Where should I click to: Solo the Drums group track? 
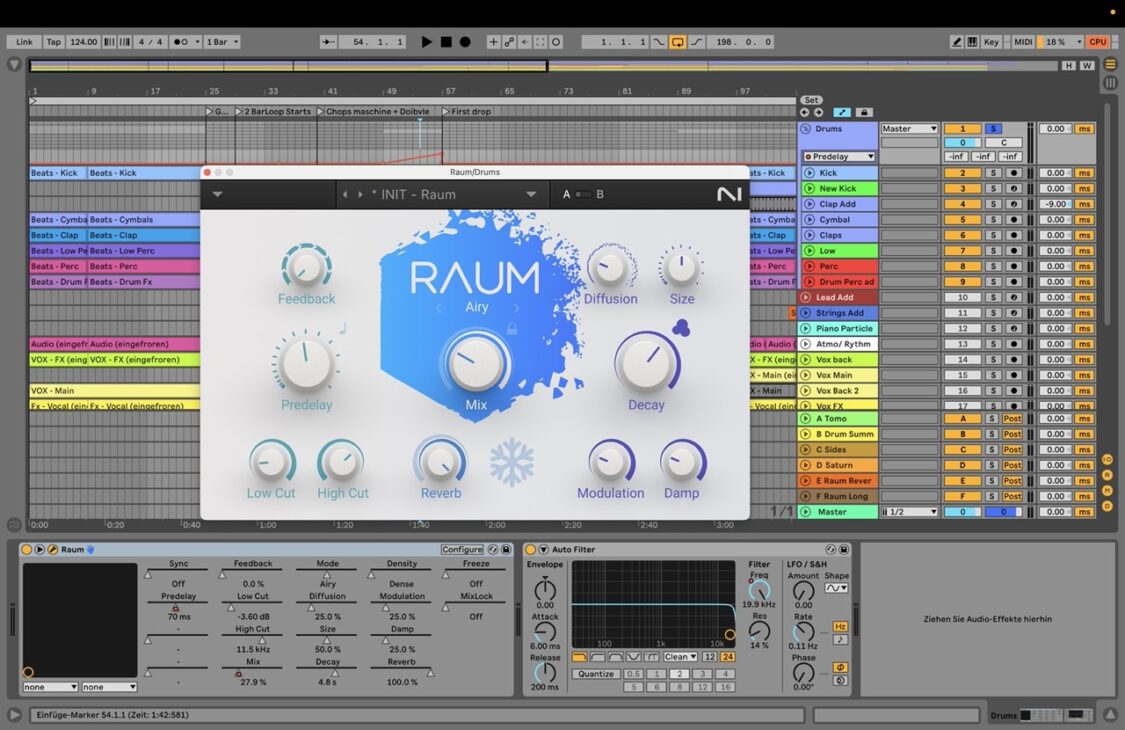993,128
